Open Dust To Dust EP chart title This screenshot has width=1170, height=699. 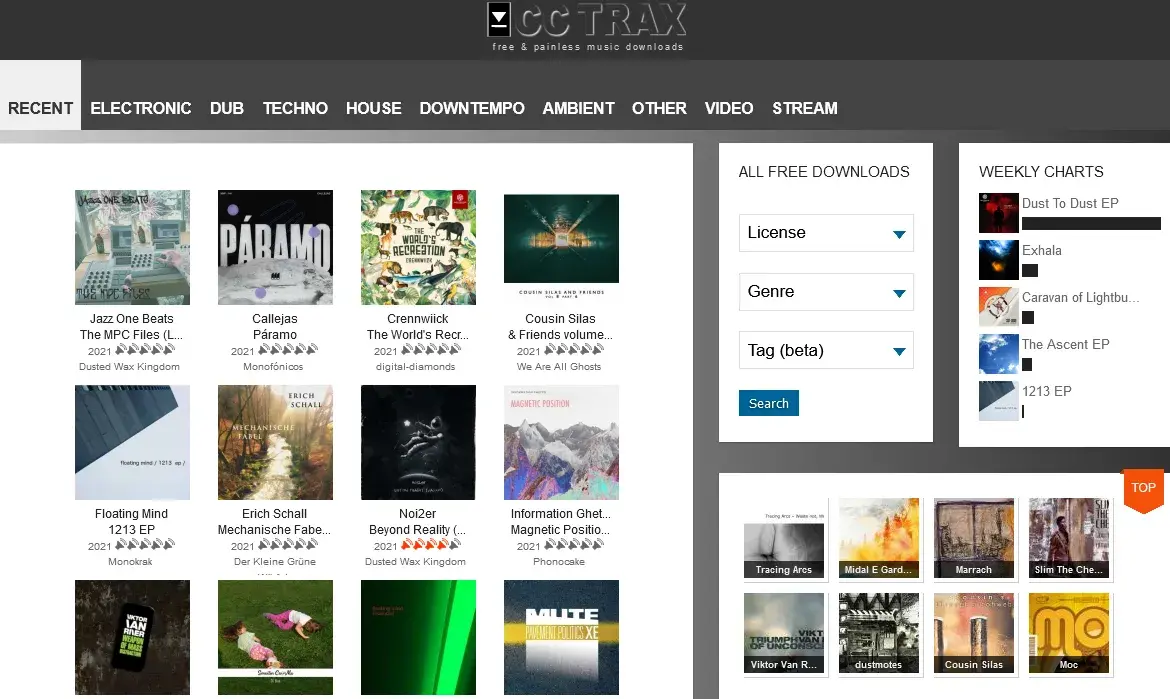point(1070,203)
